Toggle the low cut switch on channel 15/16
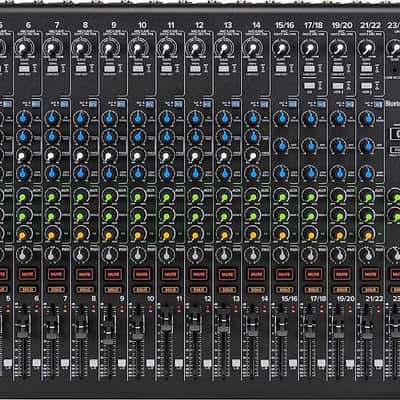This screenshot has height=400, width=400. 280,69
